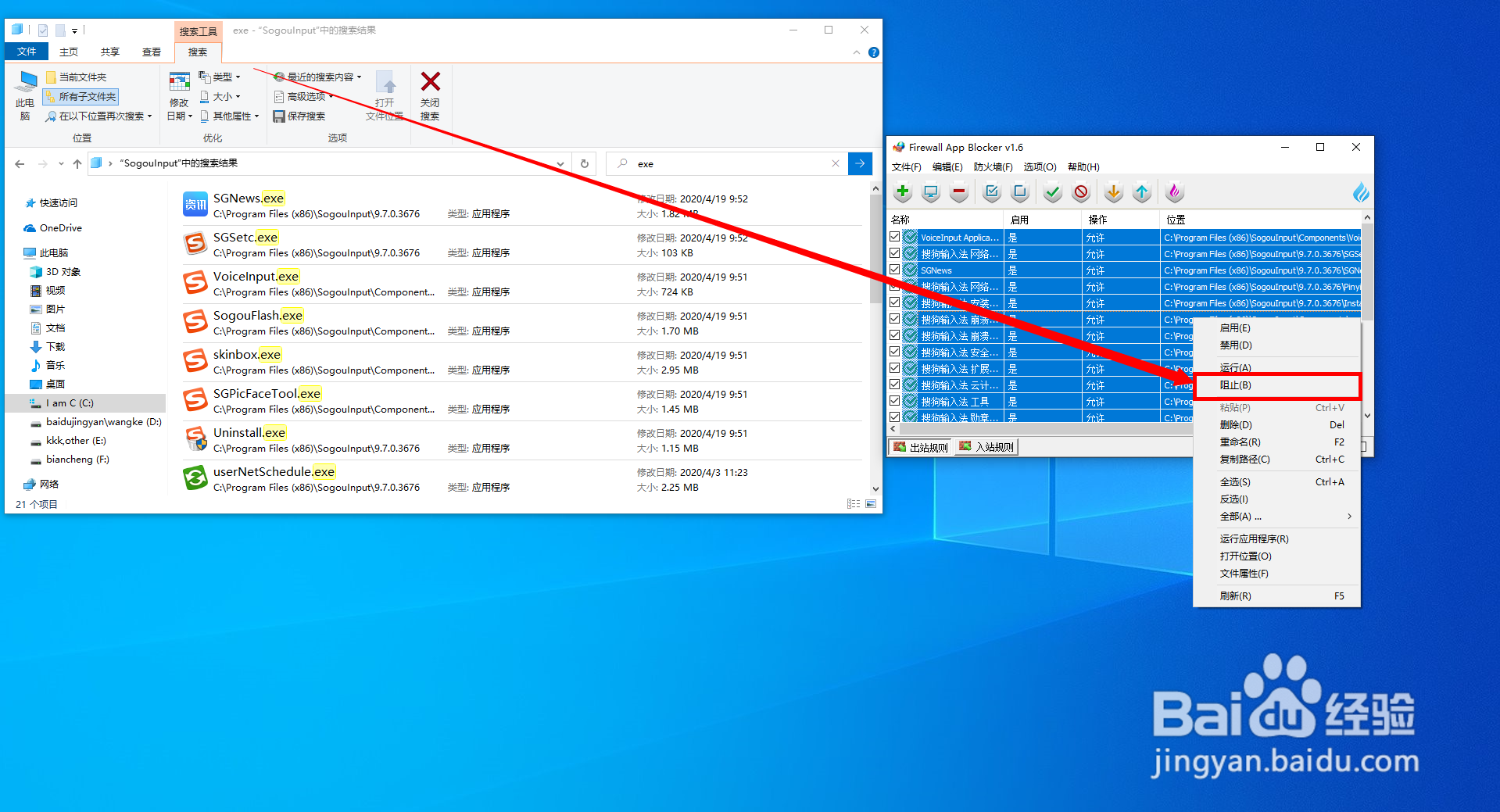Expand the 全部(A) ... submenu
The height and width of the screenshot is (812, 1500).
(1277, 517)
